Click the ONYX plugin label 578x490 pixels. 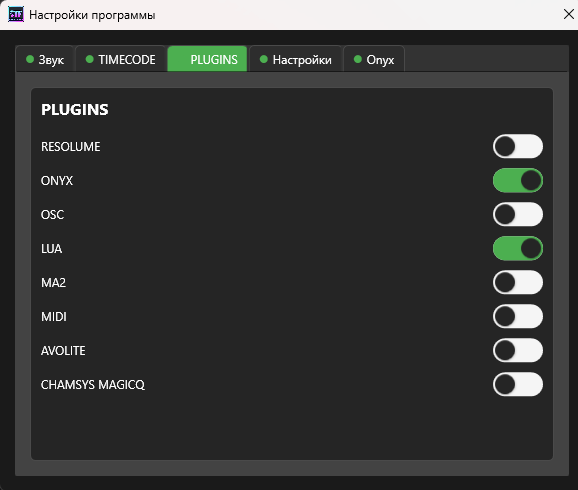click(x=57, y=181)
